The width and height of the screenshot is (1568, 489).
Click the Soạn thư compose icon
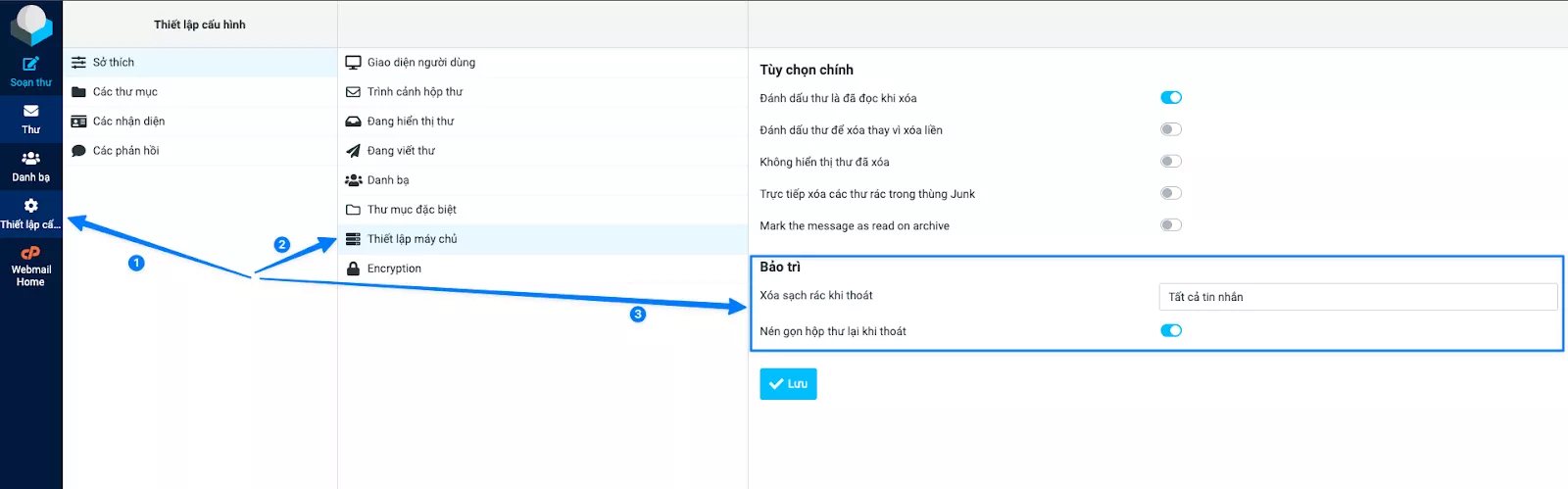click(30, 65)
